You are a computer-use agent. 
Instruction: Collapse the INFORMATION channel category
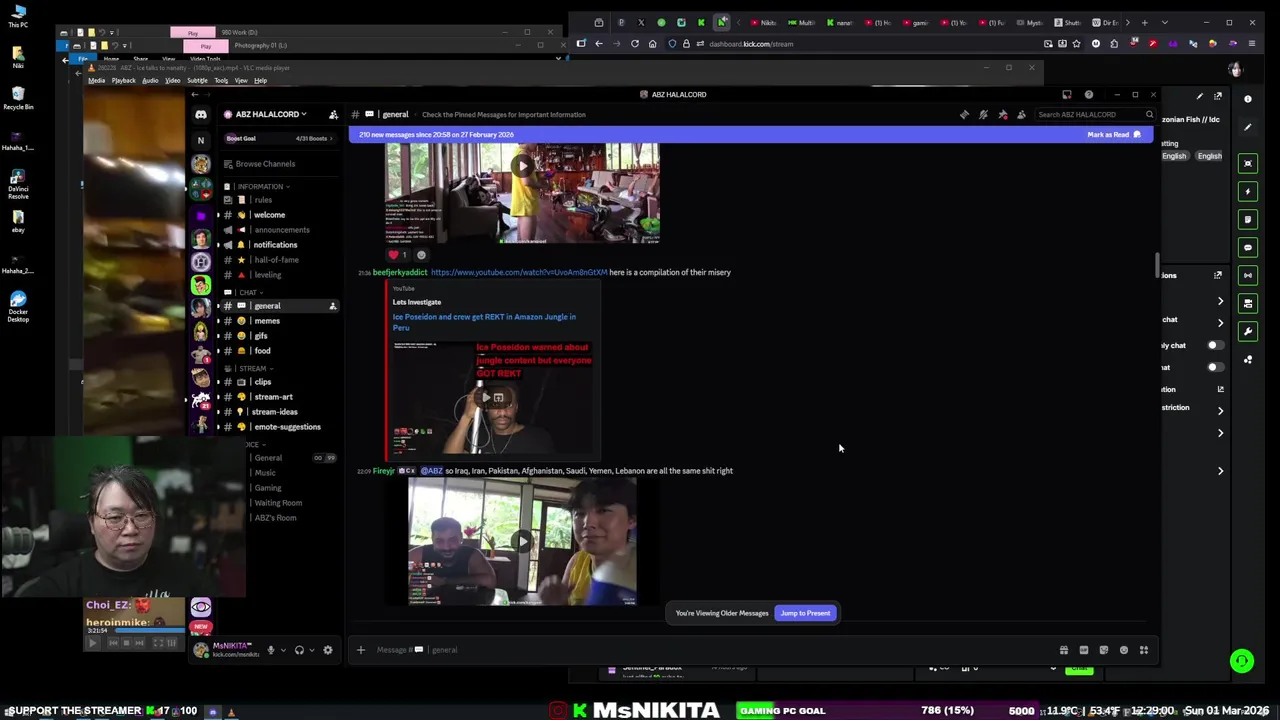261,187
